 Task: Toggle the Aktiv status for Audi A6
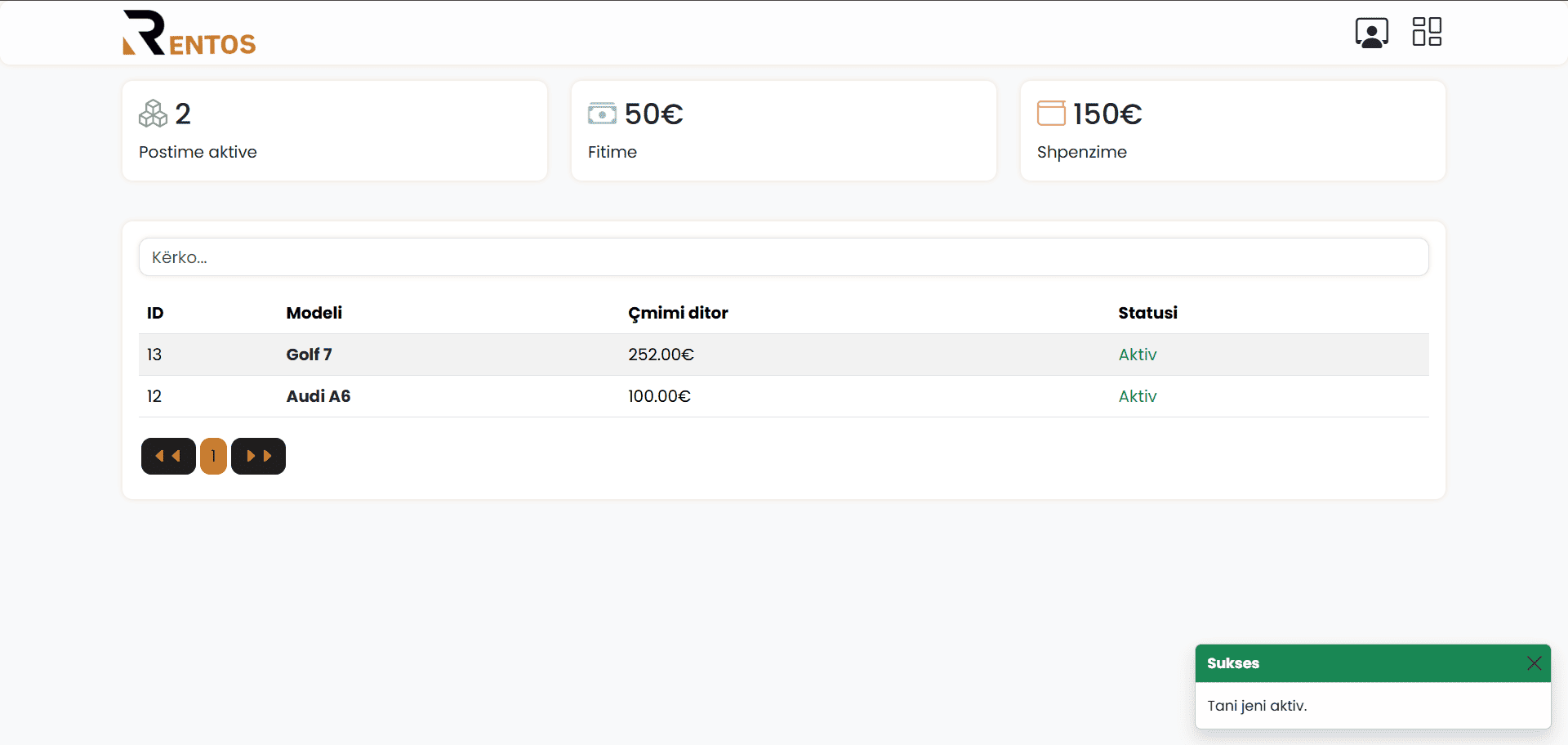click(1137, 396)
